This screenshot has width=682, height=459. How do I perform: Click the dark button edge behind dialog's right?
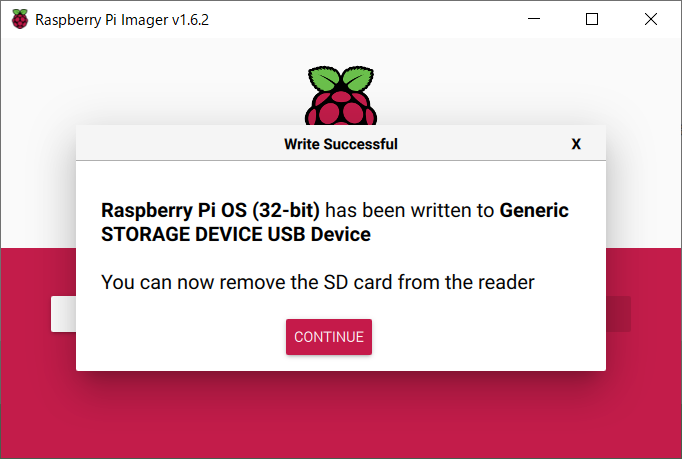pos(618,314)
